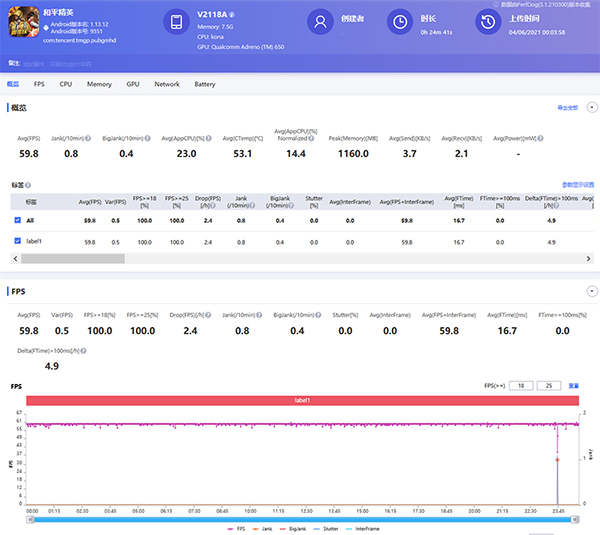Click the blue timeline range slider bar
The height and width of the screenshot is (535, 600).
300,519
